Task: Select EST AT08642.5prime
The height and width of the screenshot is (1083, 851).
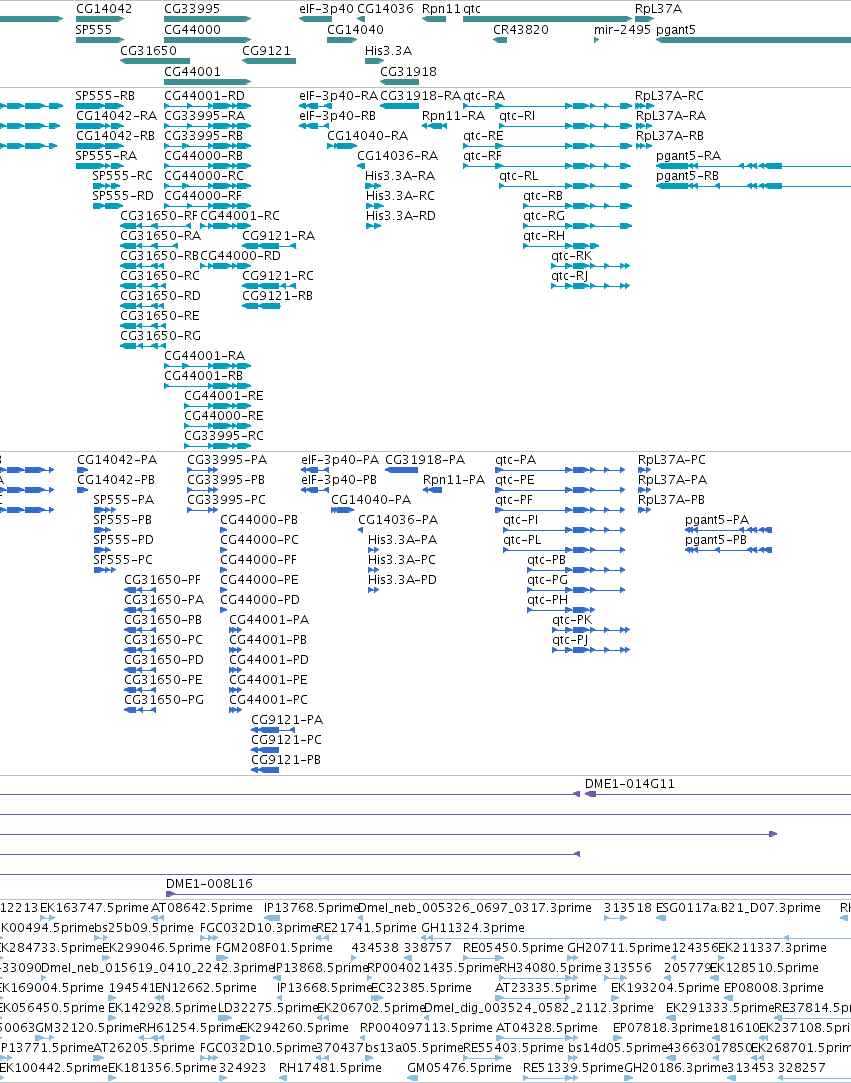Action: click(x=157, y=918)
